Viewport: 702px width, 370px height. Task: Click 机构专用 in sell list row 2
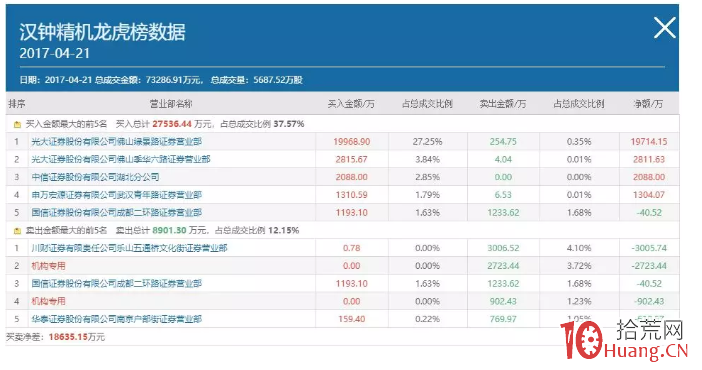pyautogui.click(x=48, y=266)
